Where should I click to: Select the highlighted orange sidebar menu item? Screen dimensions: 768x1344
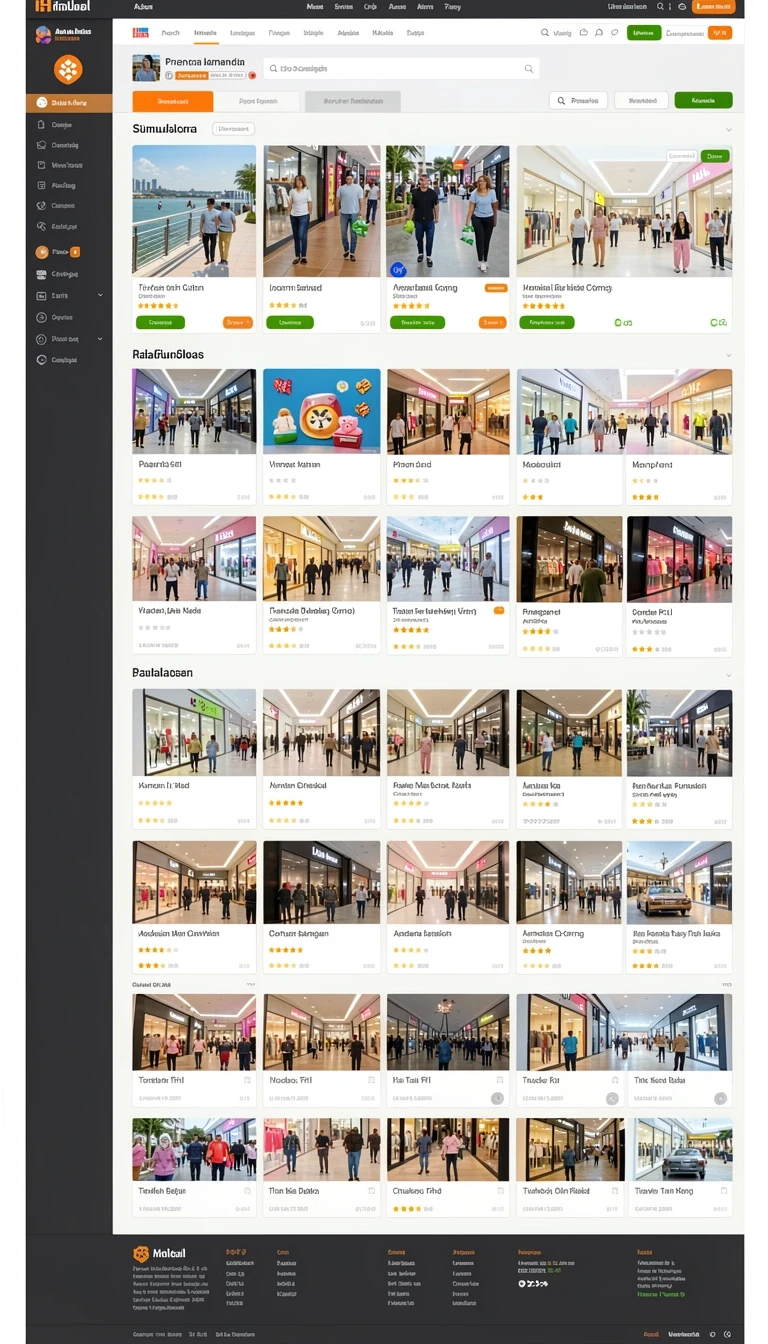pos(69,102)
